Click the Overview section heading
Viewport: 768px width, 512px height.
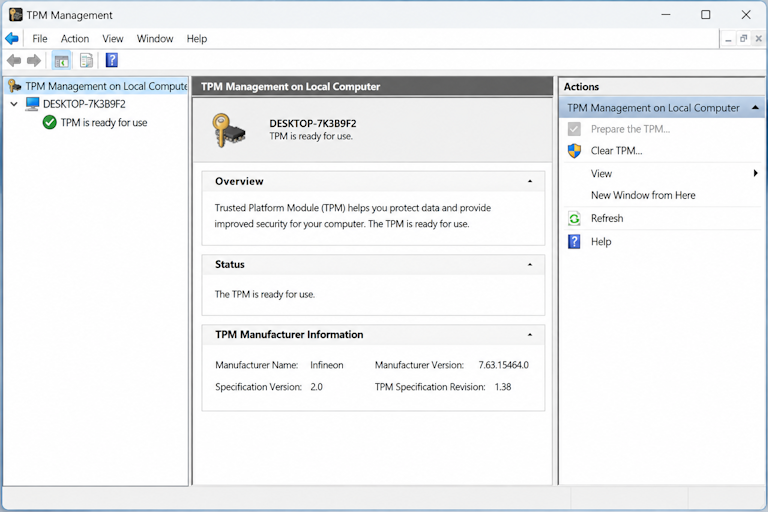click(239, 181)
